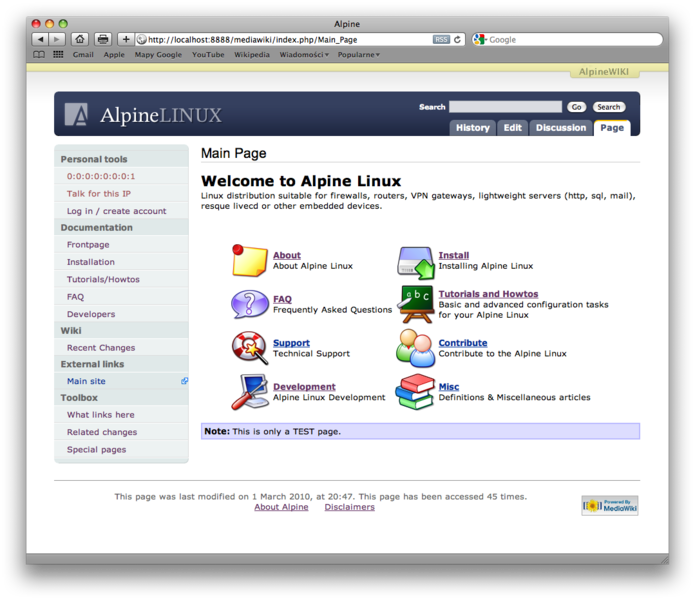Add a bookmark with the plus button
The height and width of the screenshot is (600, 695).
point(126,39)
